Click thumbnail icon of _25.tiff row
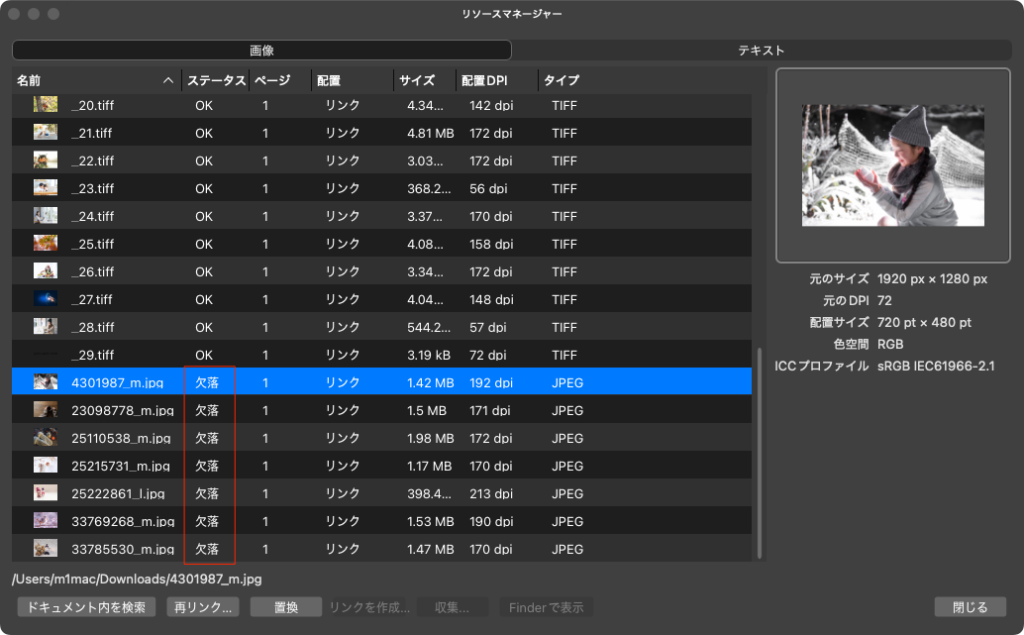The width and height of the screenshot is (1024, 635). point(45,243)
